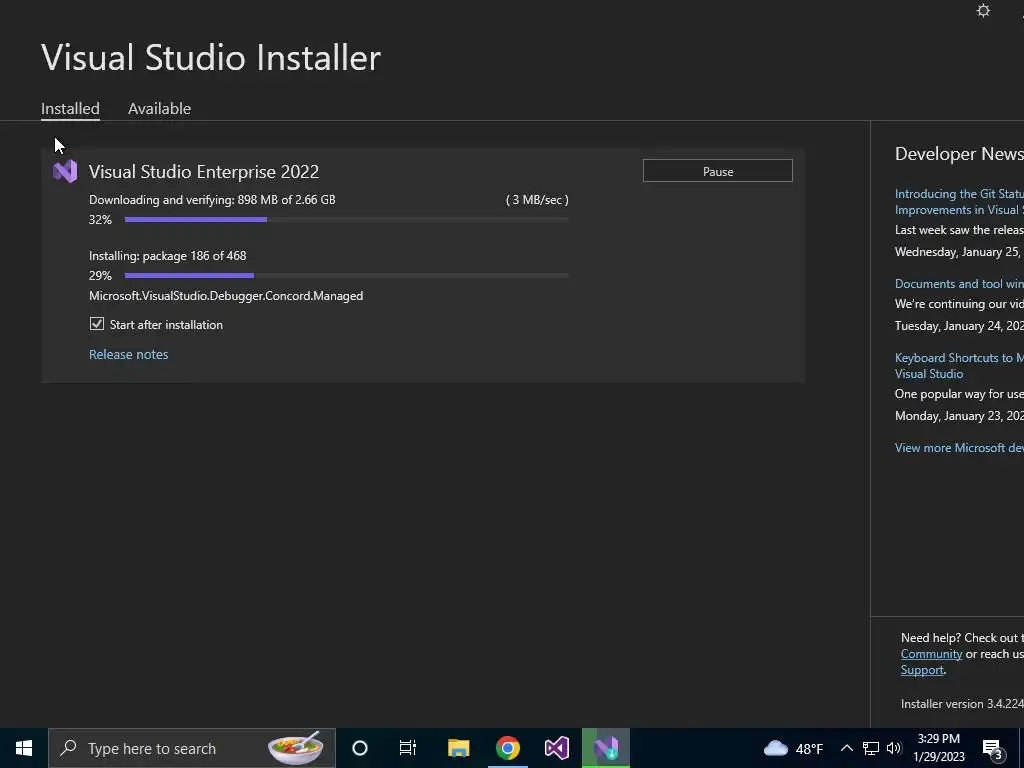Screen dimensions: 1024x768
Task: Open notification center icon
Action: click(993, 750)
